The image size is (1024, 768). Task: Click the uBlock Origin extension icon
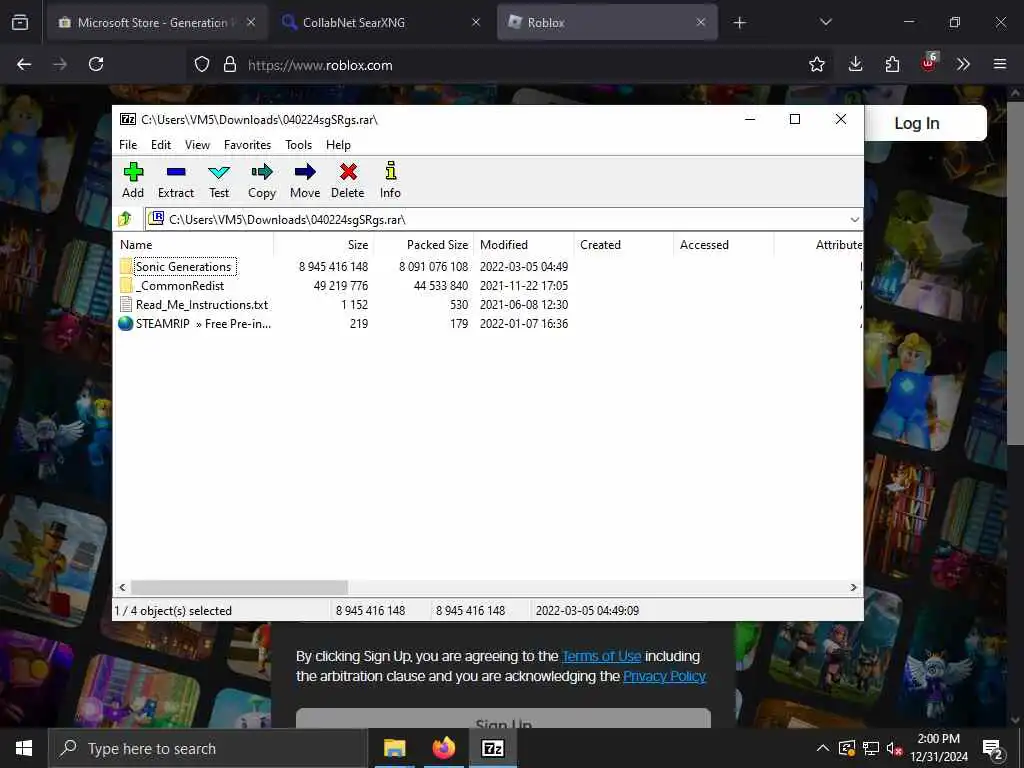click(929, 63)
